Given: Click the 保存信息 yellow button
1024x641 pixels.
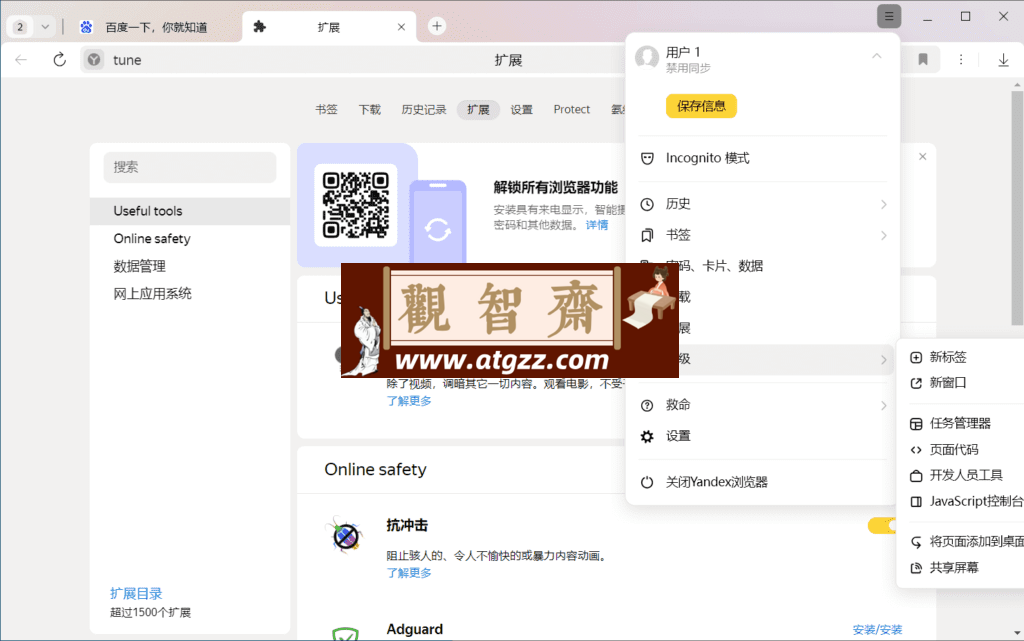Looking at the screenshot, I should click(701, 106).
